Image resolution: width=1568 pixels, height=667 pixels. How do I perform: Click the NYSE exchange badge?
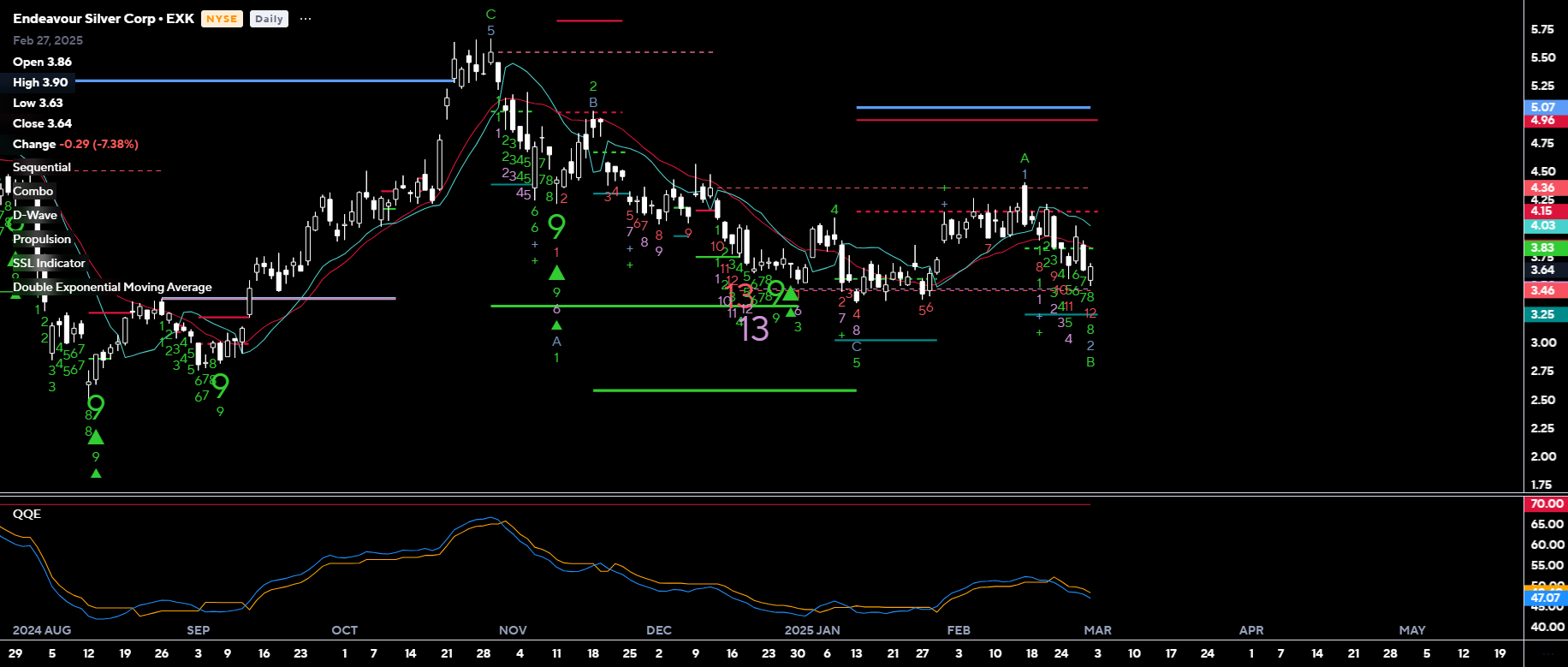[x=222, y=19]
